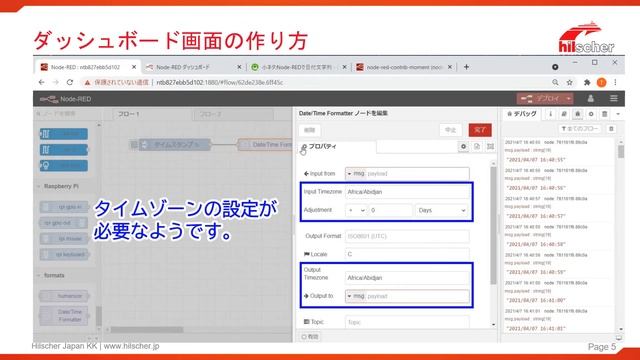The width and height of the screenshot is (640, 360).
Task: Select the Date/Time Formatter node on canvas
Action: (x=265, y=144)
